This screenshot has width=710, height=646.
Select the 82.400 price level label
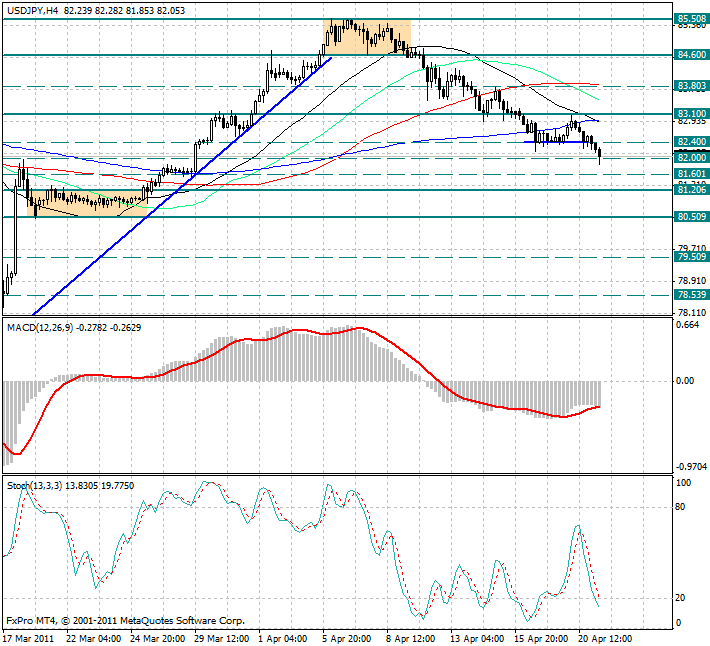point(692,142)
